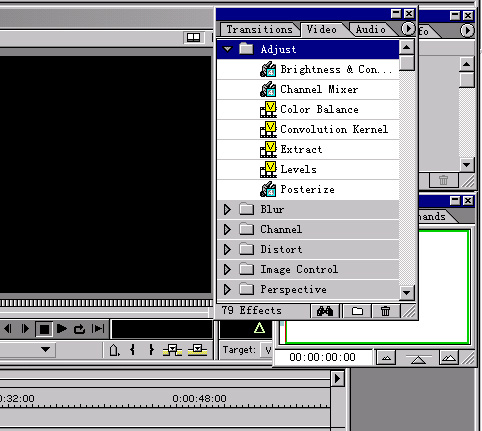Switch to the Transitions tab
482x431 pixels.
(259, 30)
